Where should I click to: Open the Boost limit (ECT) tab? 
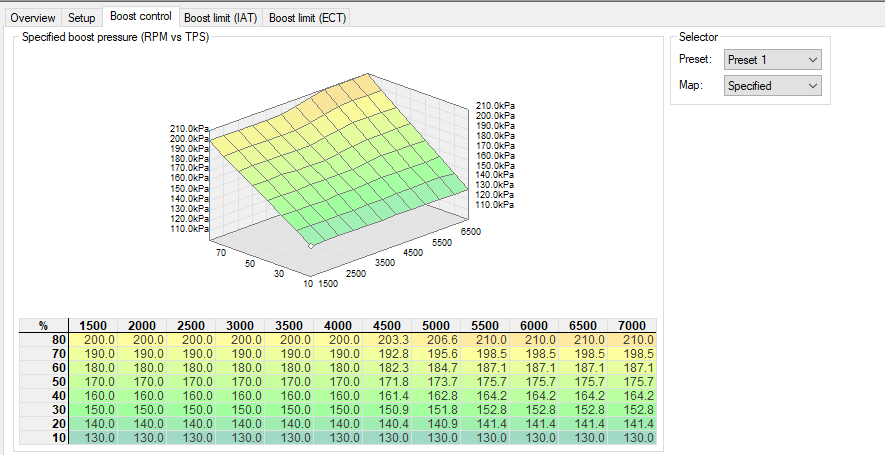pos(307,18)
